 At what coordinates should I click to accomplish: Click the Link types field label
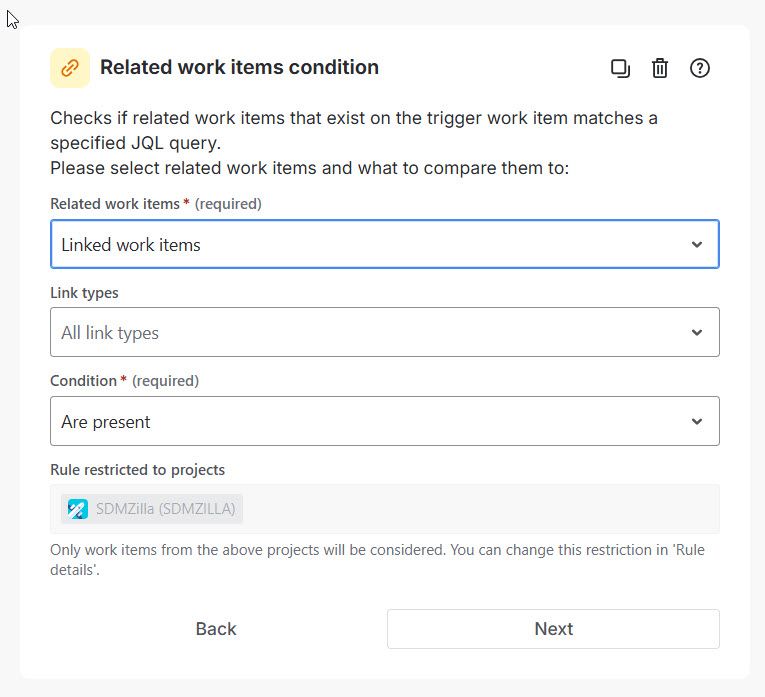(x=84, y=293)
